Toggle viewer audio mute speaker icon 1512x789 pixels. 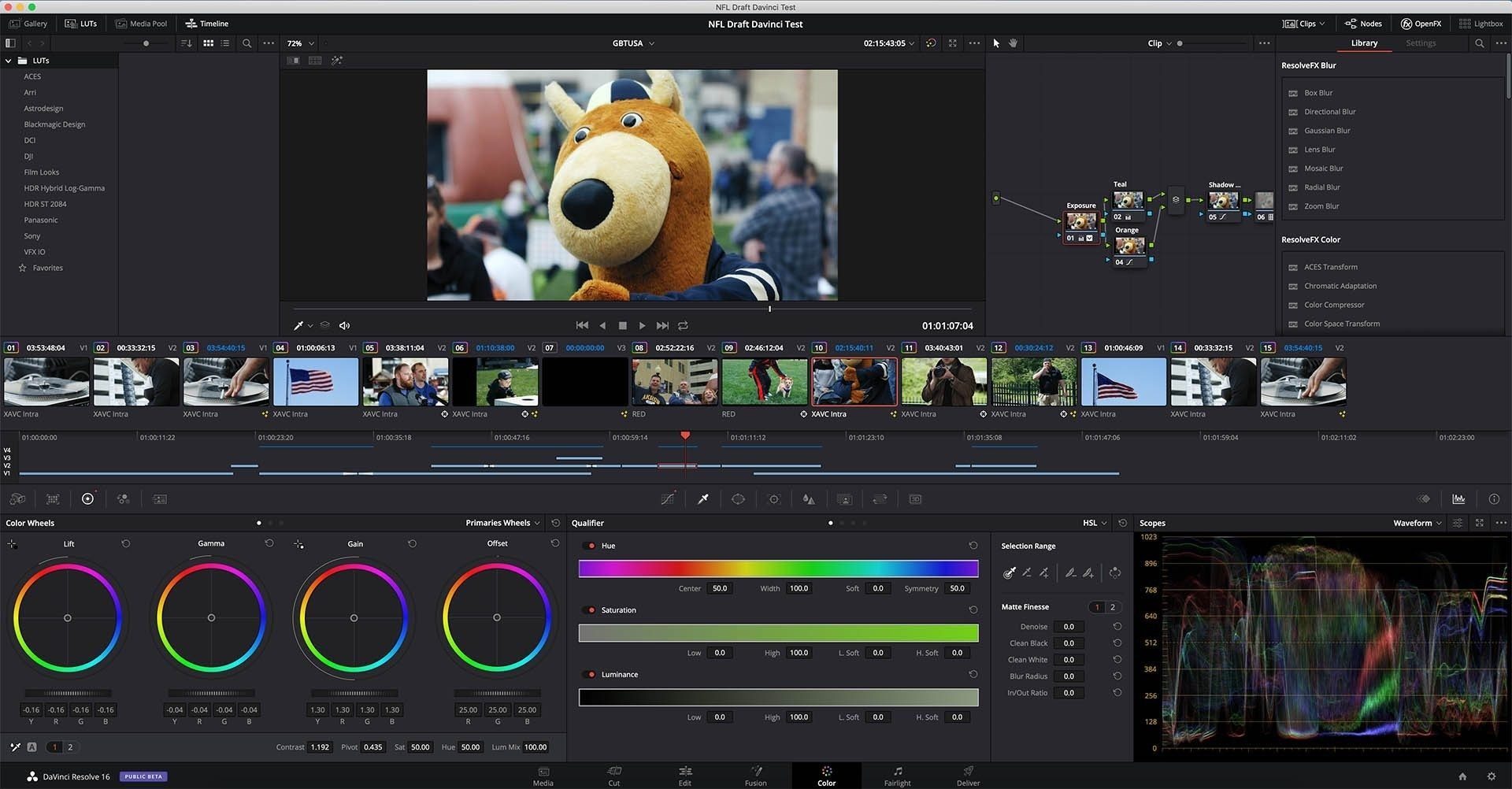[344, 325]
